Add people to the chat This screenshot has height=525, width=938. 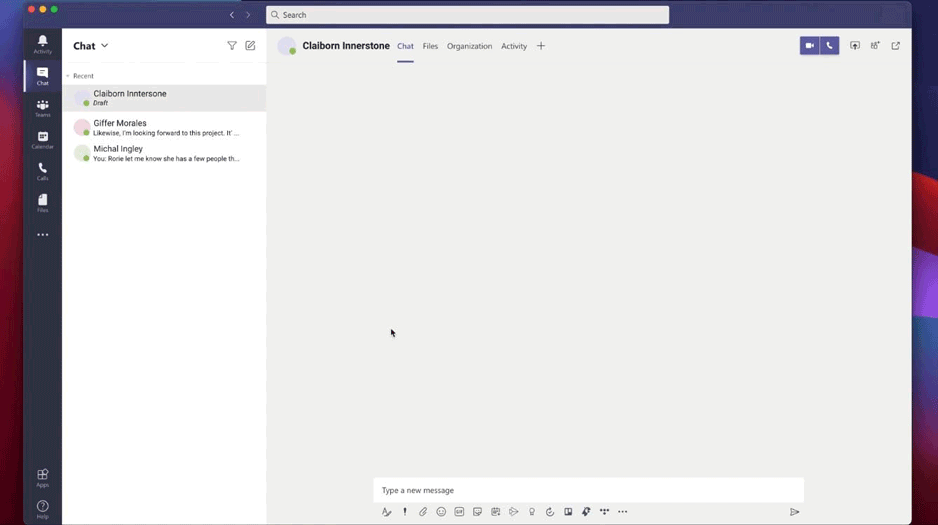point(875,45)
